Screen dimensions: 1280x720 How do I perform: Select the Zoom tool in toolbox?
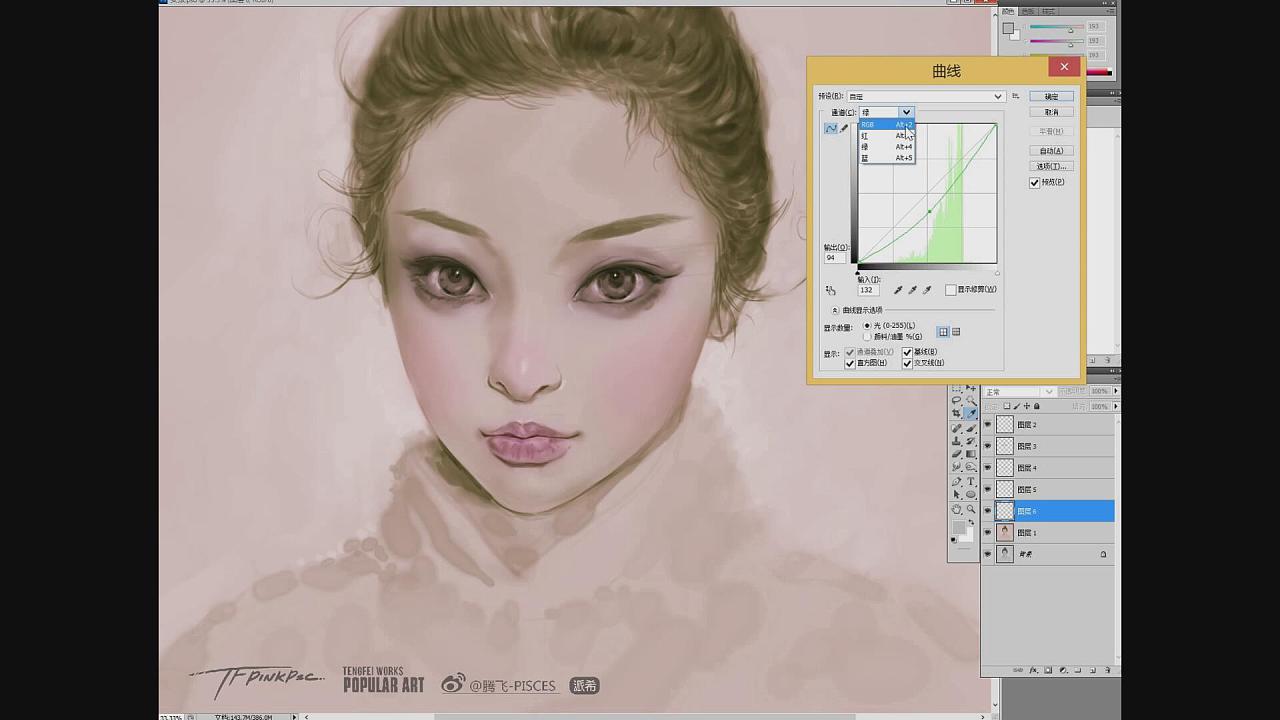click(x=971, y=509)
